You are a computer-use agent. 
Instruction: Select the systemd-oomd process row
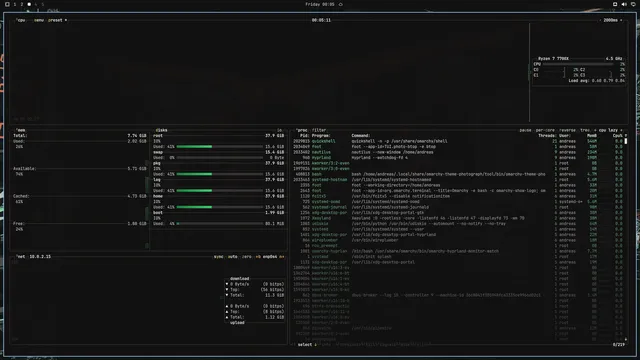[x=457, y=202]
